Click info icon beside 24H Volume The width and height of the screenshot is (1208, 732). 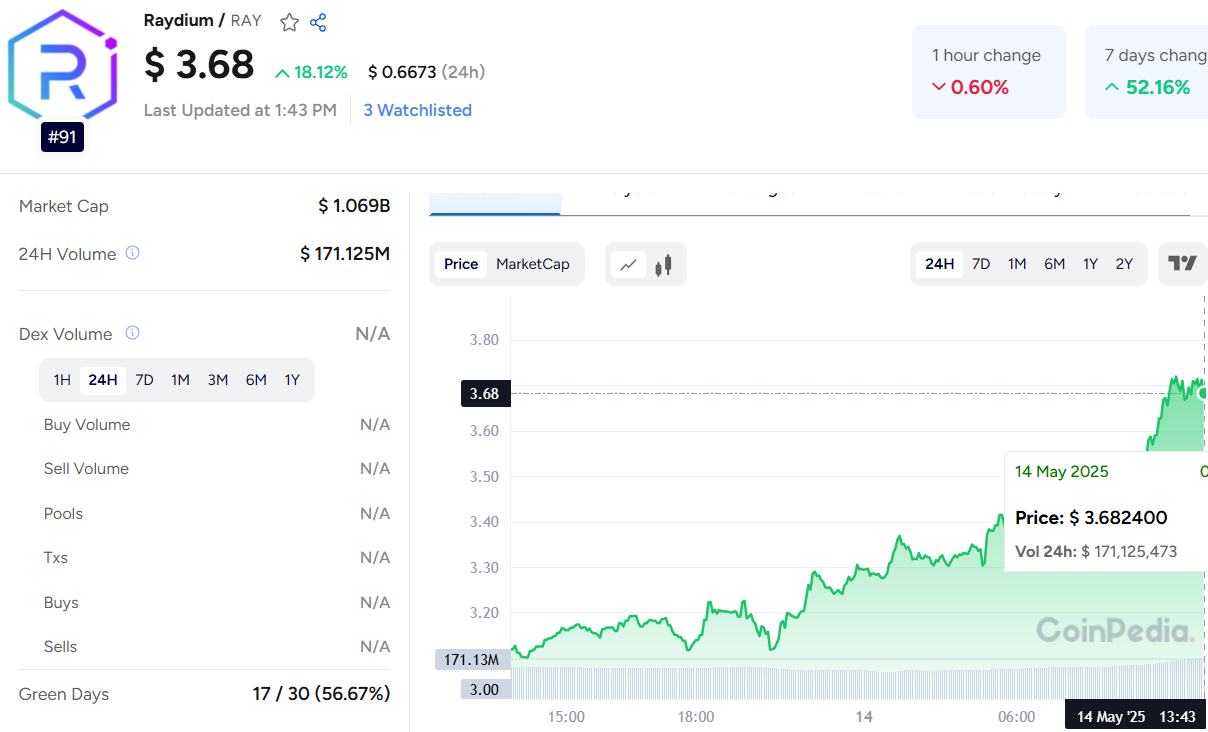click(x=132, y=253)
